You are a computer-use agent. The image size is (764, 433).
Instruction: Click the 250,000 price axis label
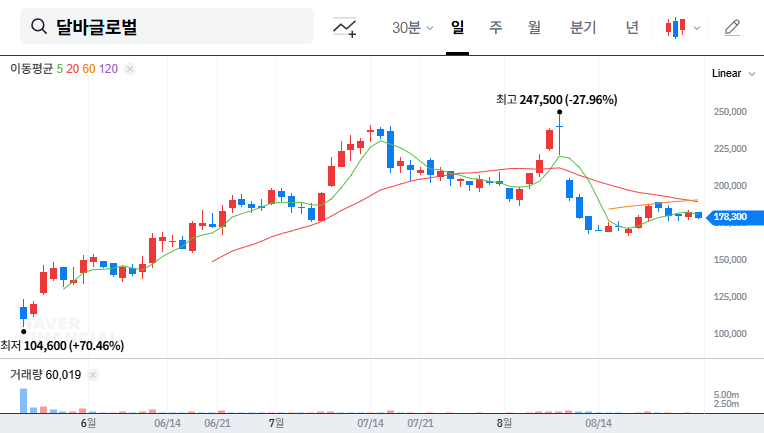point(730,112)
